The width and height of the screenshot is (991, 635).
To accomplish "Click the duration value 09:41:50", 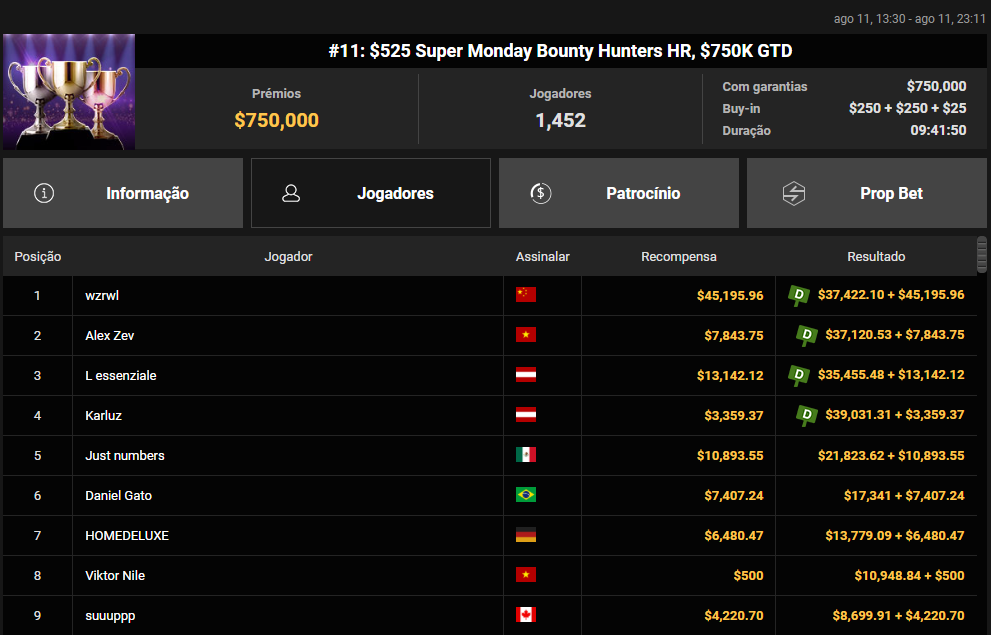I will point(938,130).
